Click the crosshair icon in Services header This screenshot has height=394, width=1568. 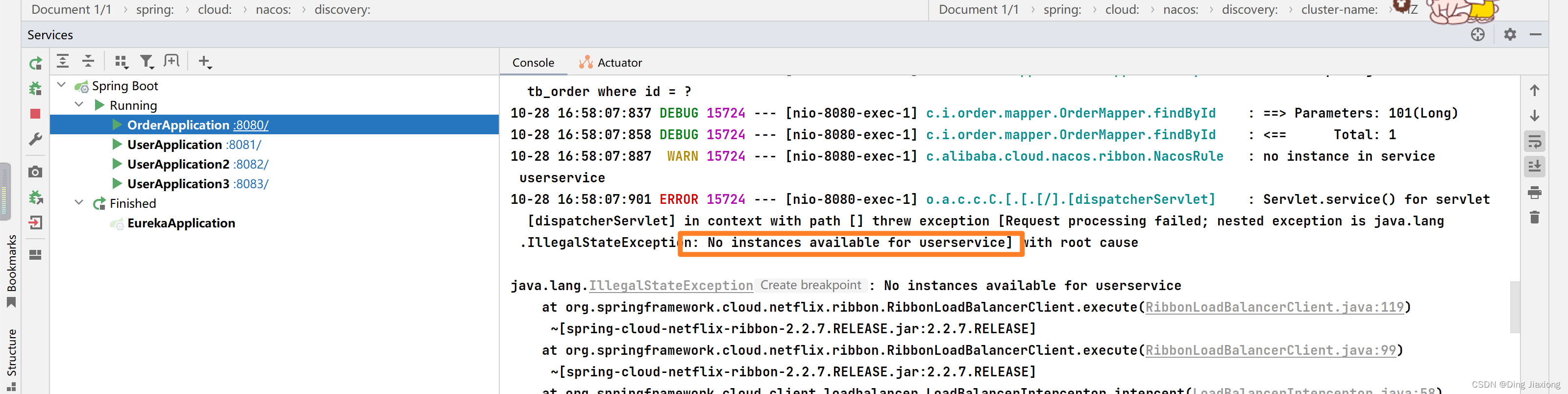(1478, 35)
